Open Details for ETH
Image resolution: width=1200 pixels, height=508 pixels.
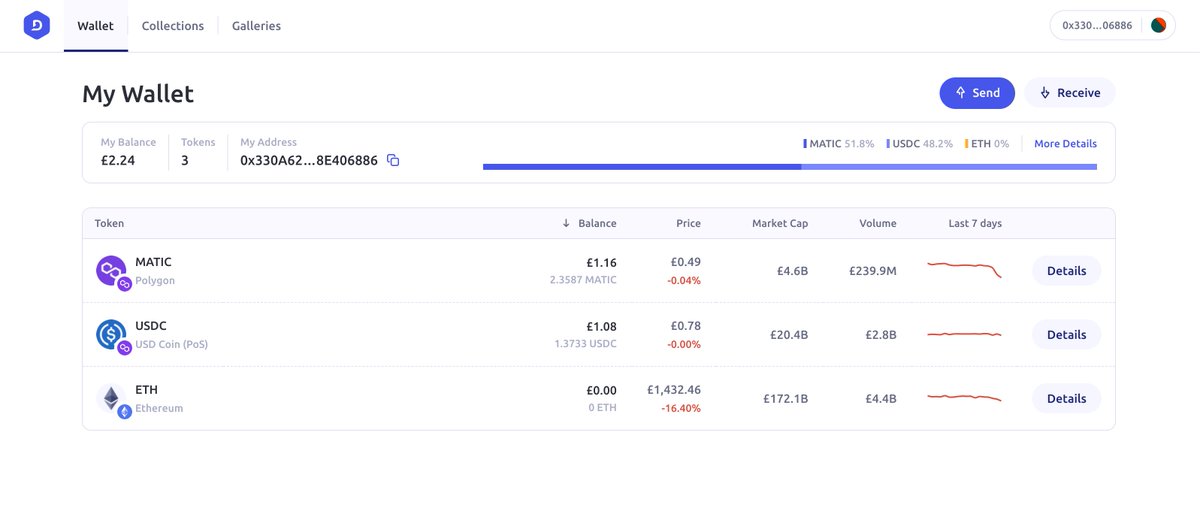pos(1066,399)
